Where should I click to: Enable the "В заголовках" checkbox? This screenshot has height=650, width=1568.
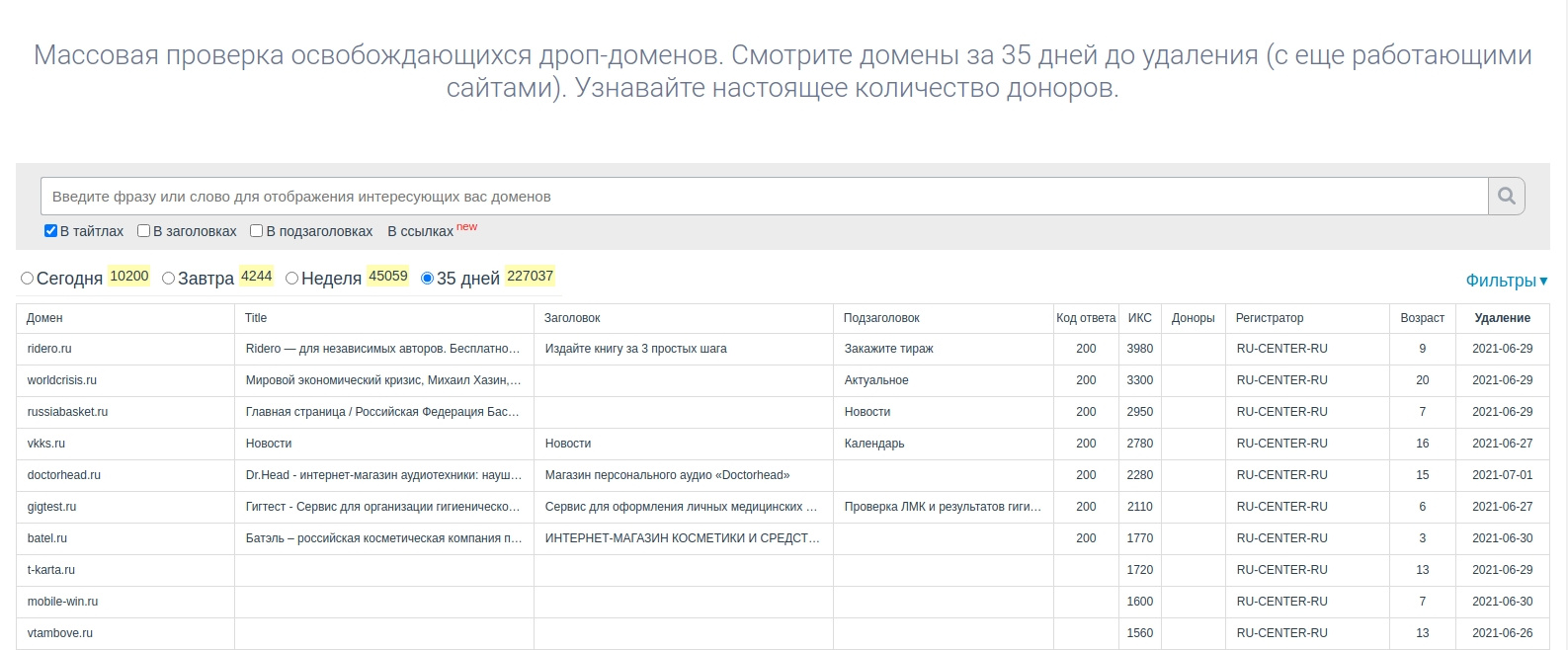[x=143, y=231]
